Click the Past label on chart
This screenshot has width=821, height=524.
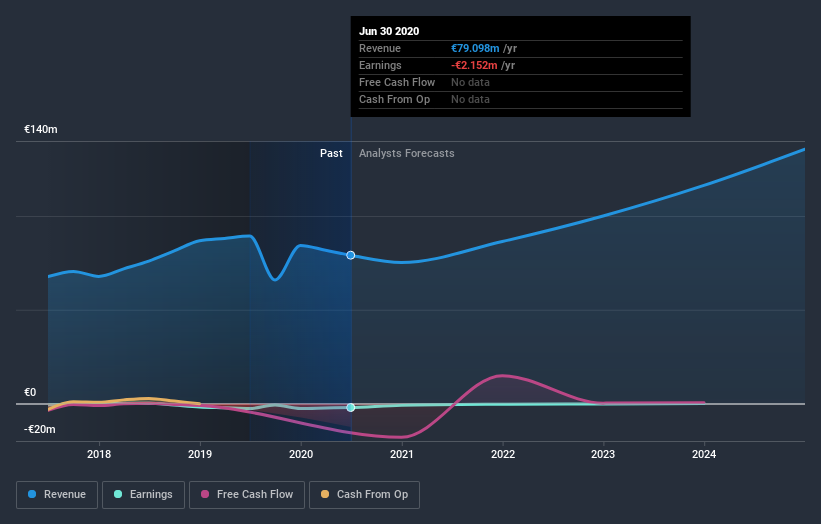click(331, 153)
